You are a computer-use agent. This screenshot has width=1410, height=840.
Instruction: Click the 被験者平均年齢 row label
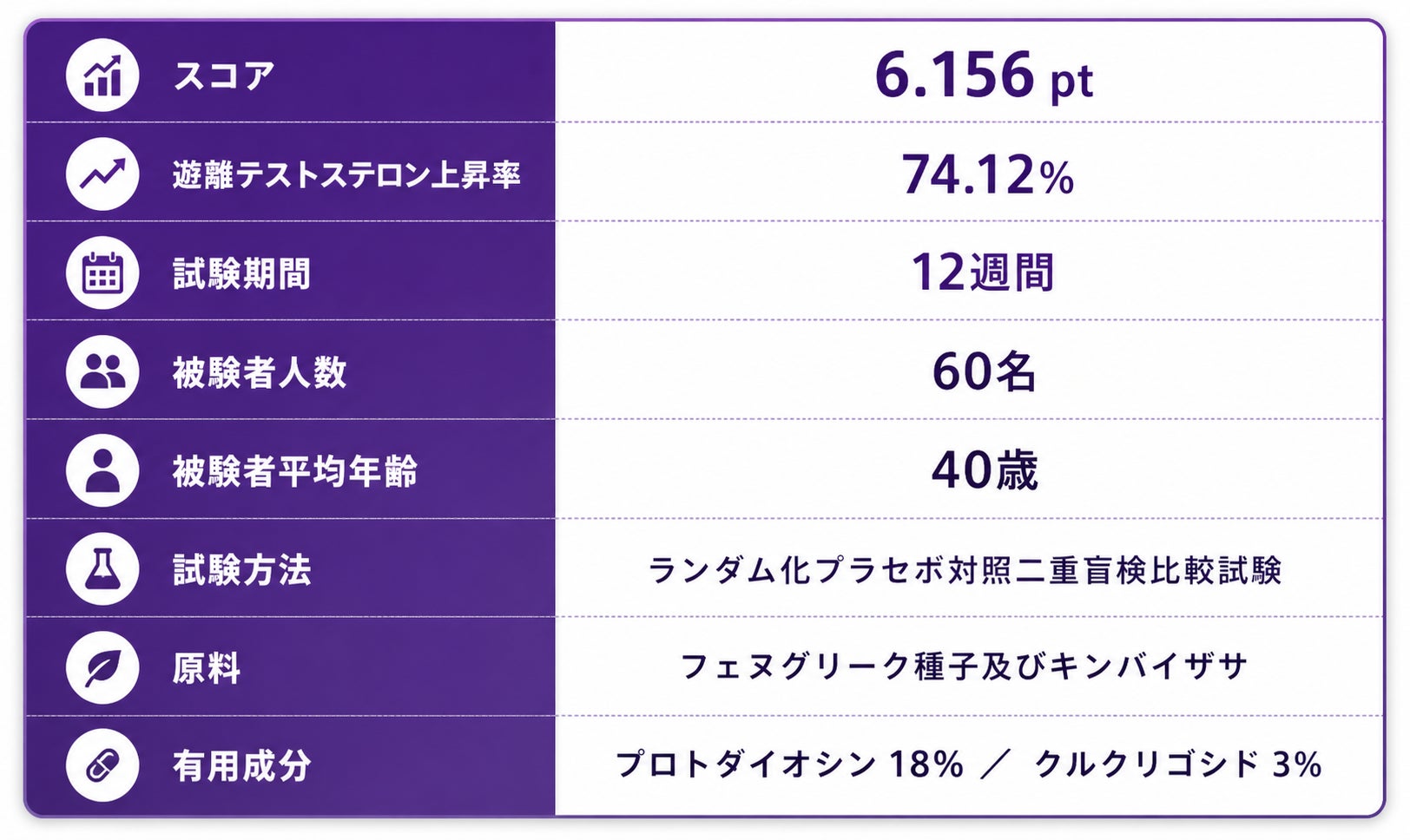tap(295, 472)
